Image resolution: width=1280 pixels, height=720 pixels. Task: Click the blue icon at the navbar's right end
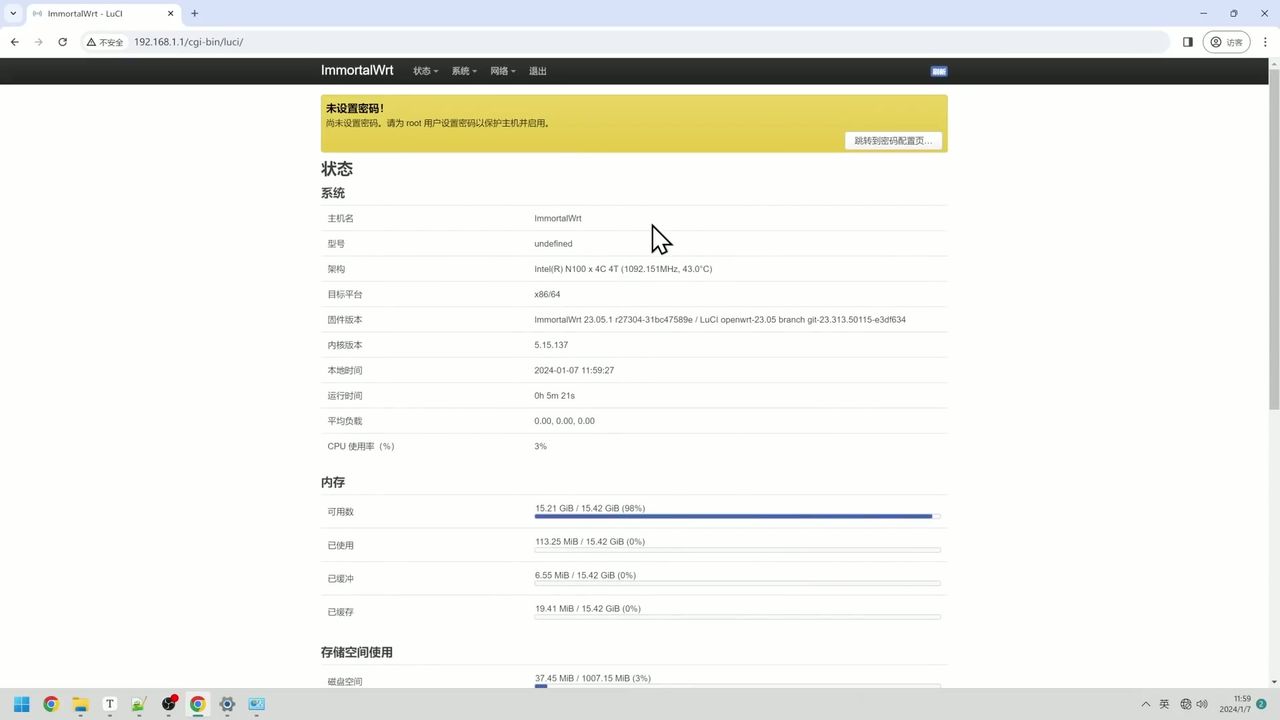[x=938, y=71]
